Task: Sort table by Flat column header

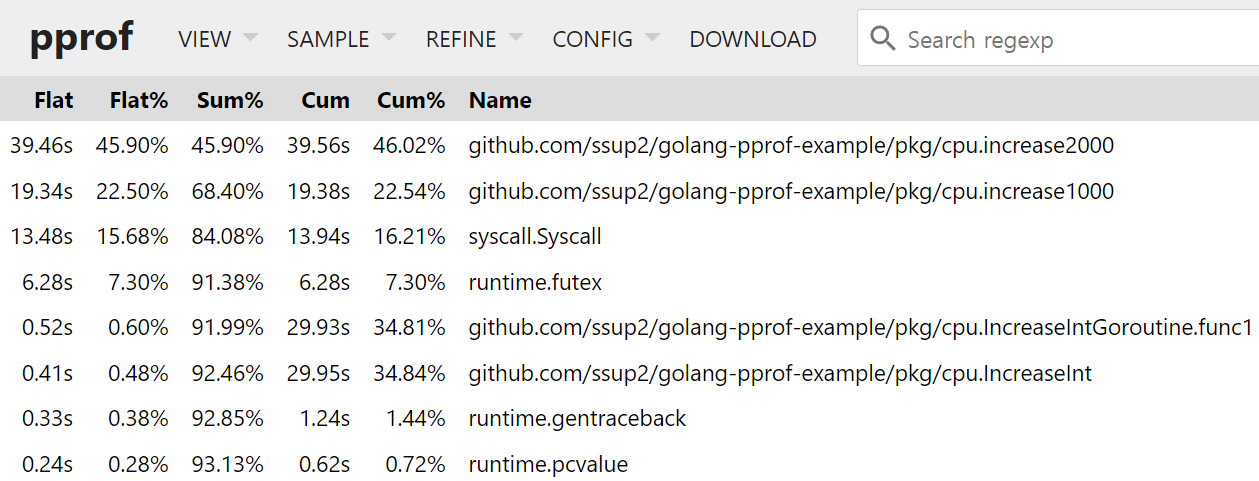Action: (x=54, y=100)
